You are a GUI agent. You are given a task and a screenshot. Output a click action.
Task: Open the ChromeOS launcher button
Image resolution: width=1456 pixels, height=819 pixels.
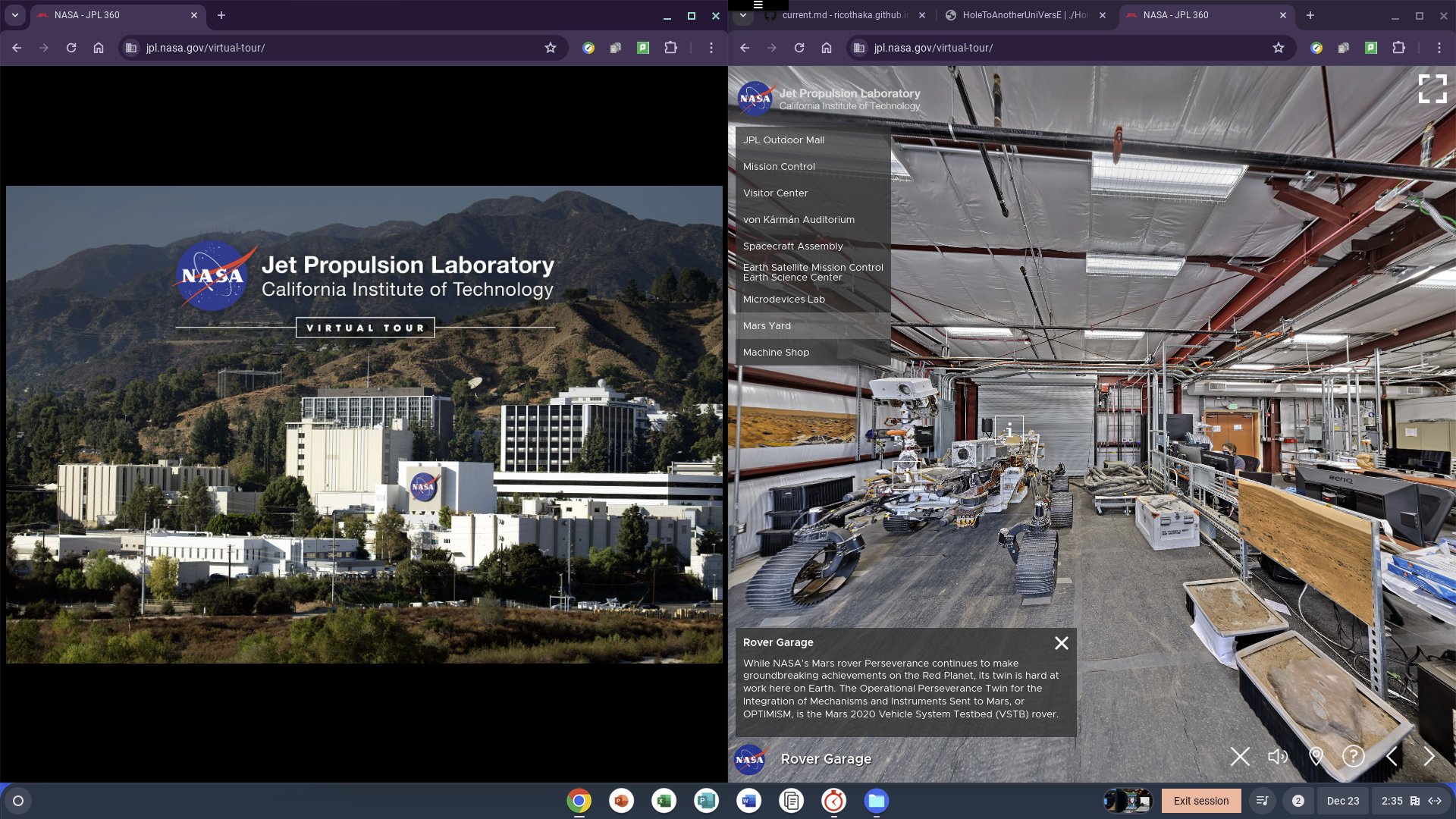[x=18, y=801]
